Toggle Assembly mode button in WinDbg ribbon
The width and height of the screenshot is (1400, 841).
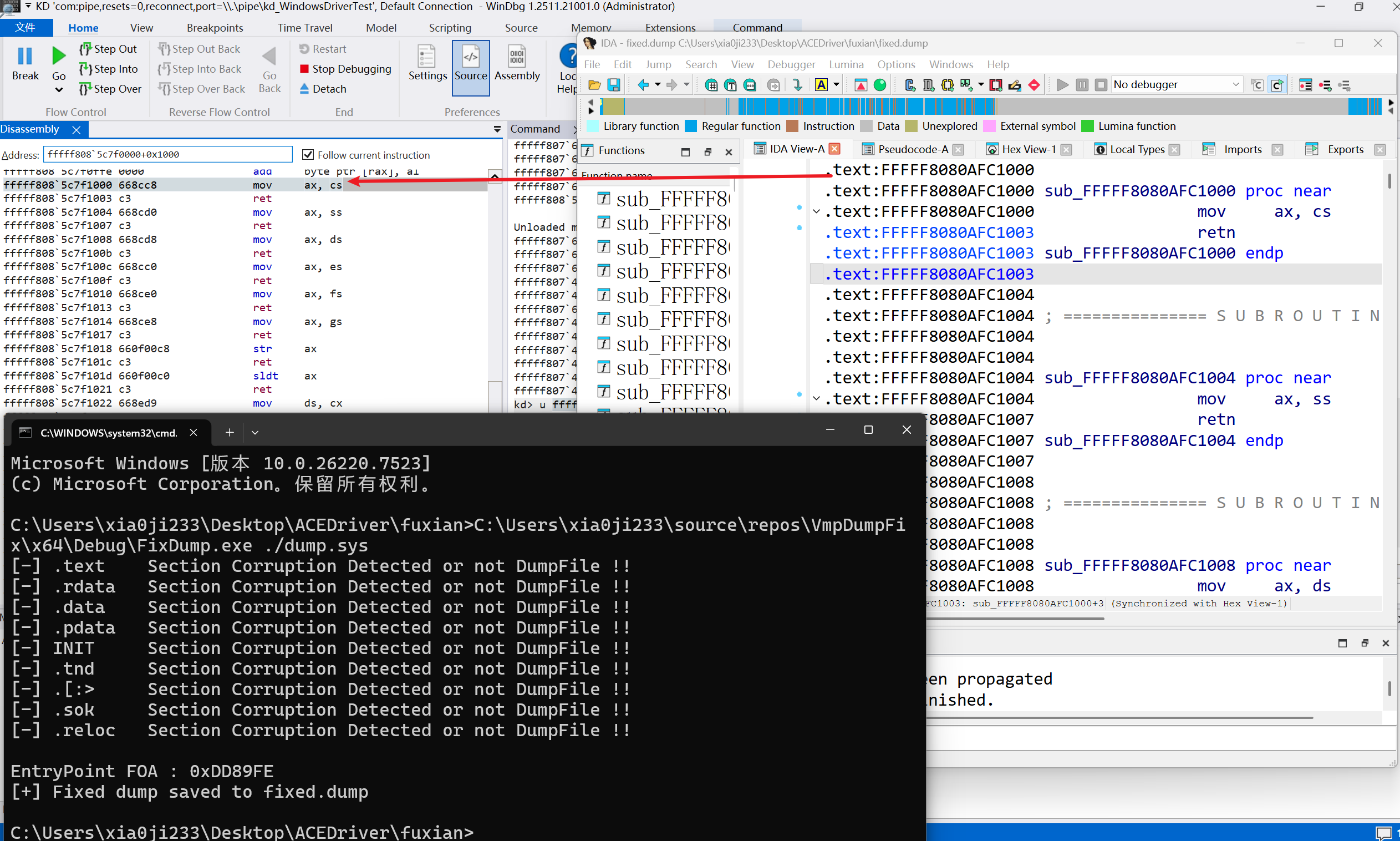point(517,63)
